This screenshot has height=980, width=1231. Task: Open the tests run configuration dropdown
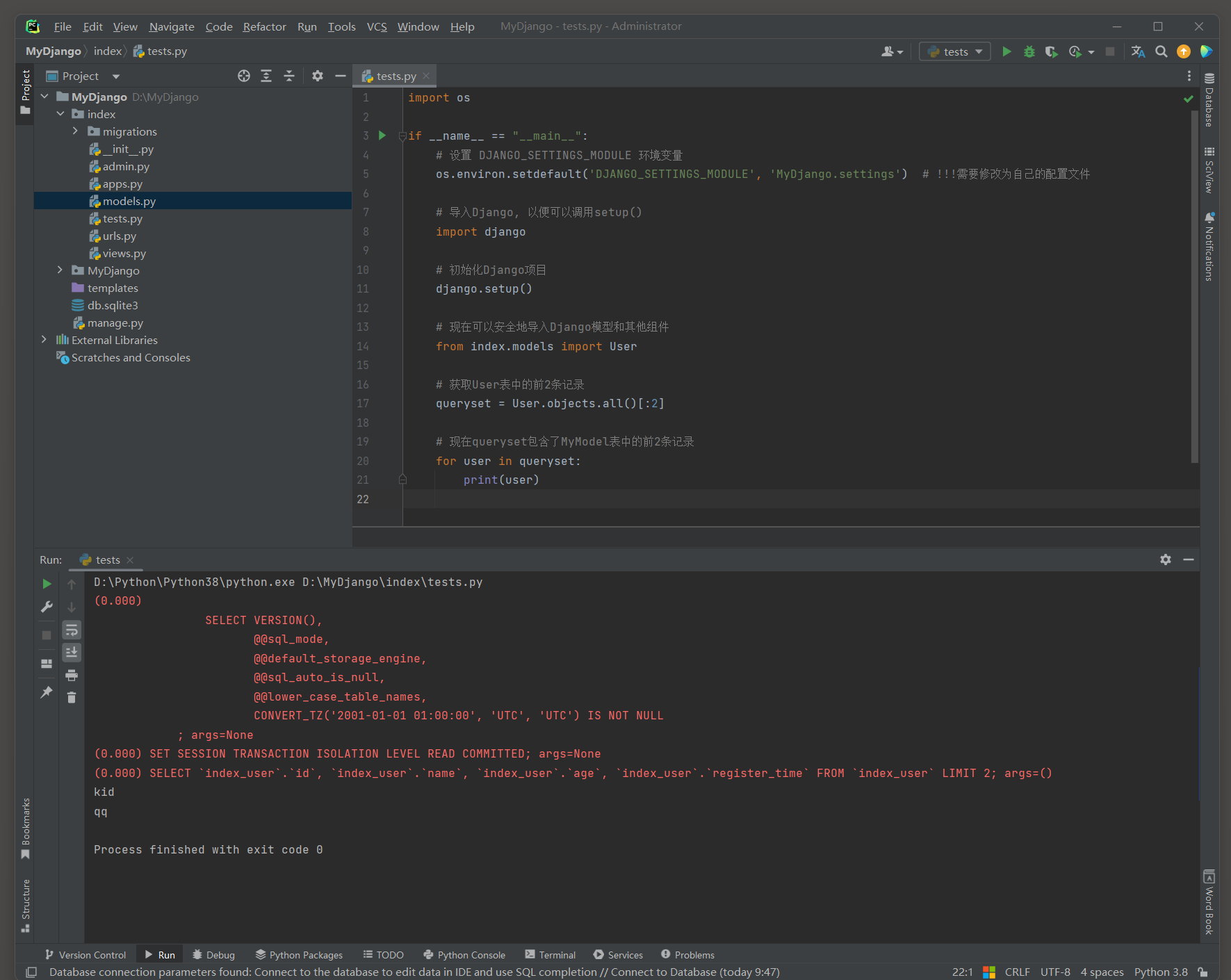[954, 51]
